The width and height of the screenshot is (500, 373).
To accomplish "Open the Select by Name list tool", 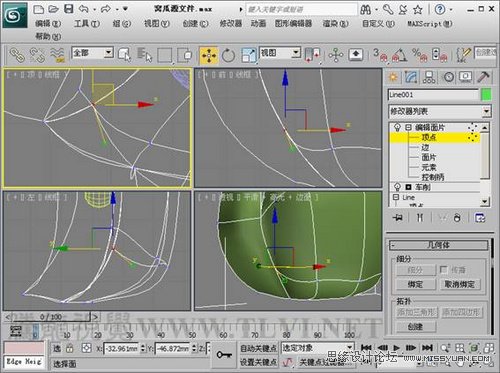I will pos(144,55).
